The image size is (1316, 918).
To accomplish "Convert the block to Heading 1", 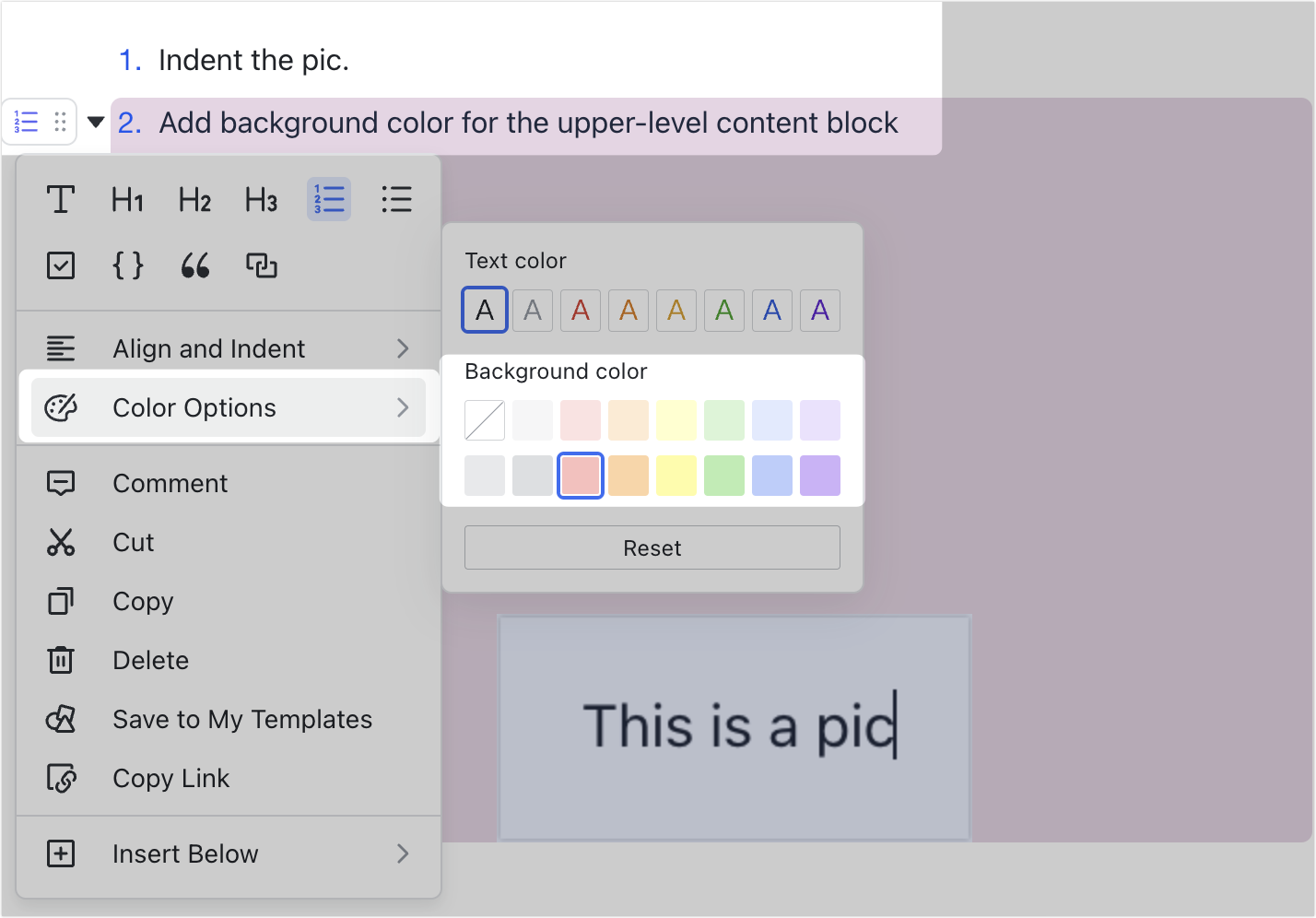I will [127, 198].
